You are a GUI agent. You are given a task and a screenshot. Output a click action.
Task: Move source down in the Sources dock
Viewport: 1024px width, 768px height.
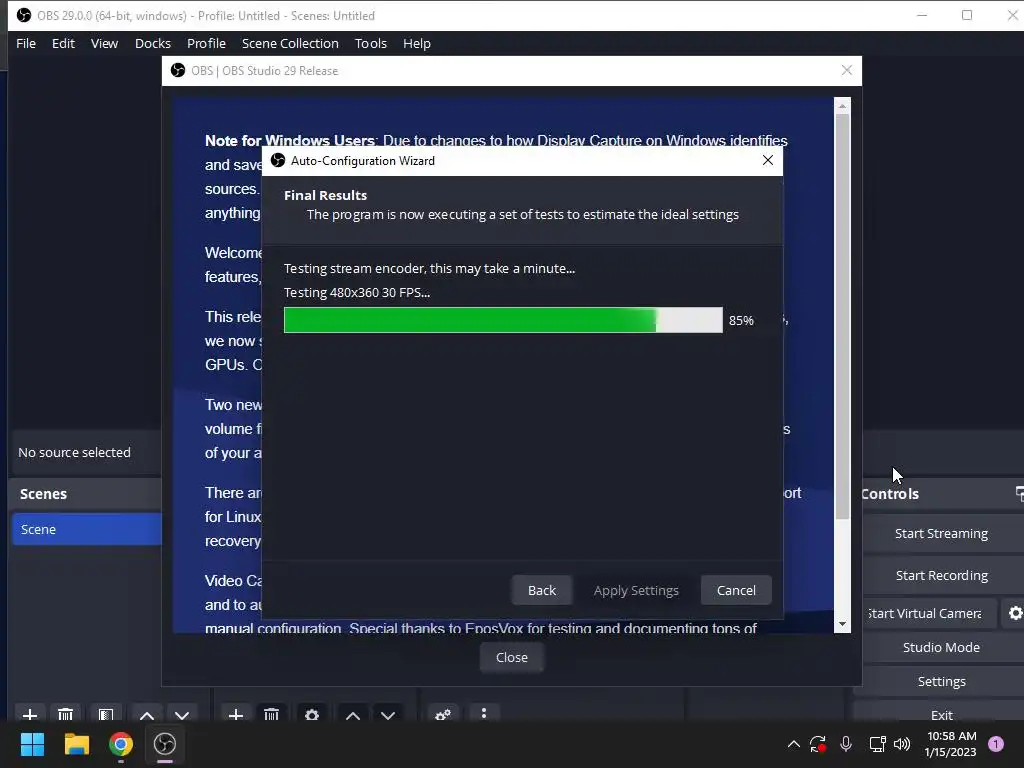pos(388,714)
